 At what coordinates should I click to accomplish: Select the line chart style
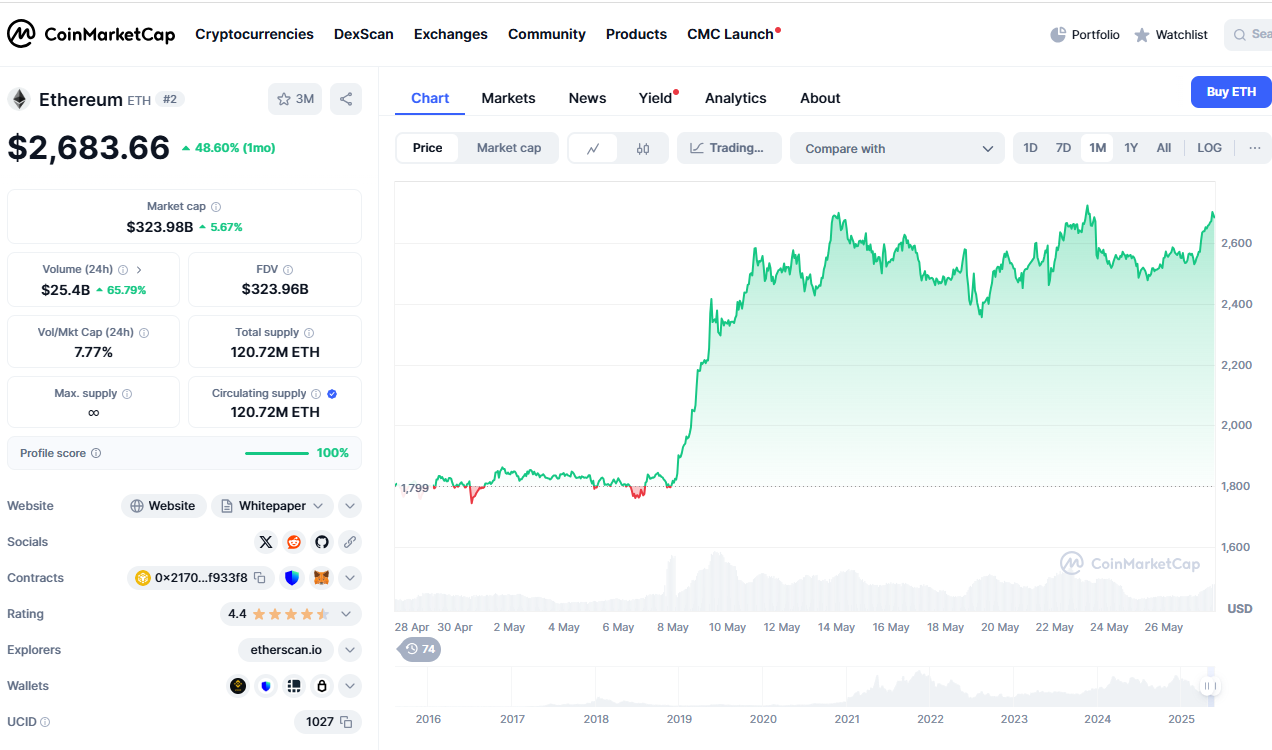click(593, 148)
